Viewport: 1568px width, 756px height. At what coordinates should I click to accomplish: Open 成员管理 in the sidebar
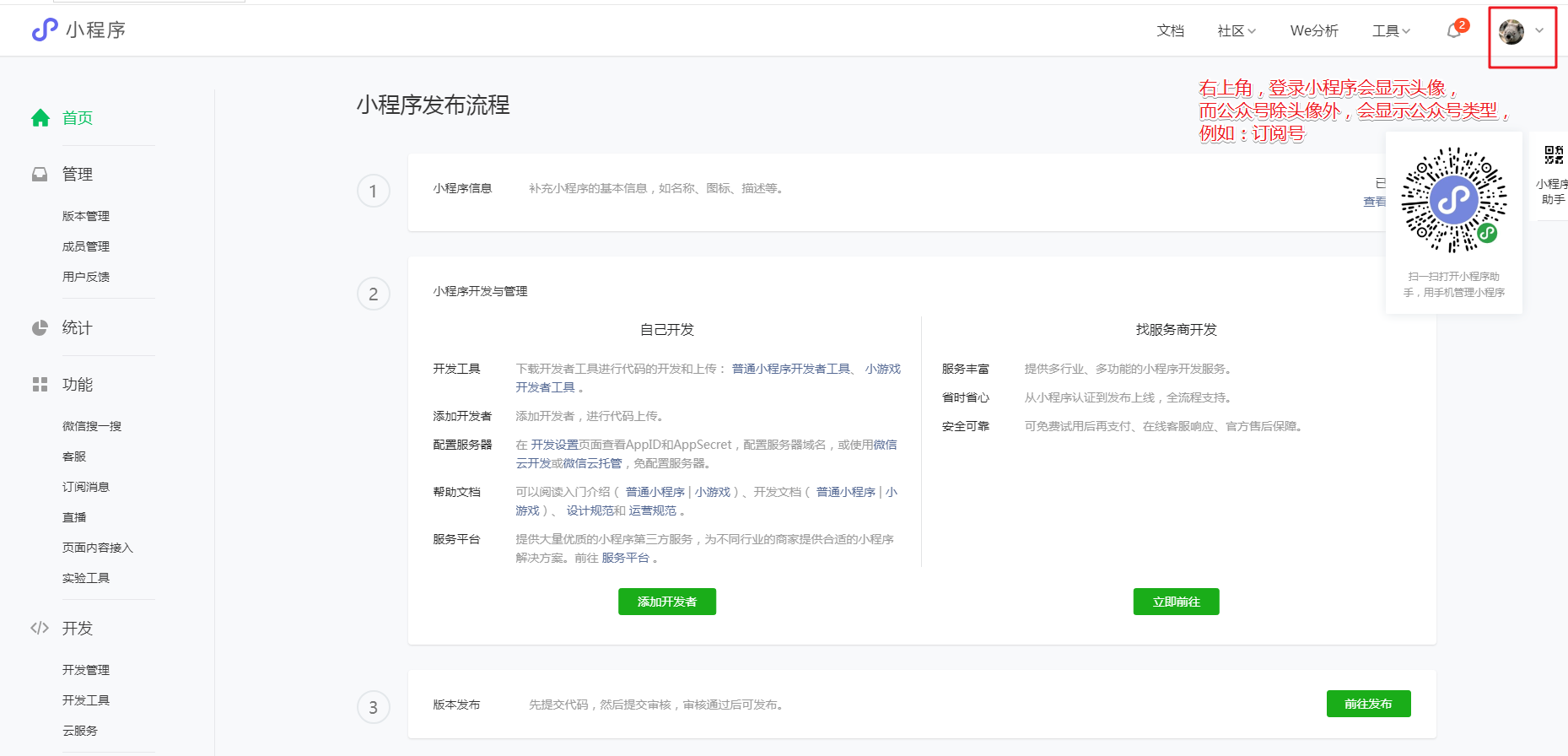point(86,246)
